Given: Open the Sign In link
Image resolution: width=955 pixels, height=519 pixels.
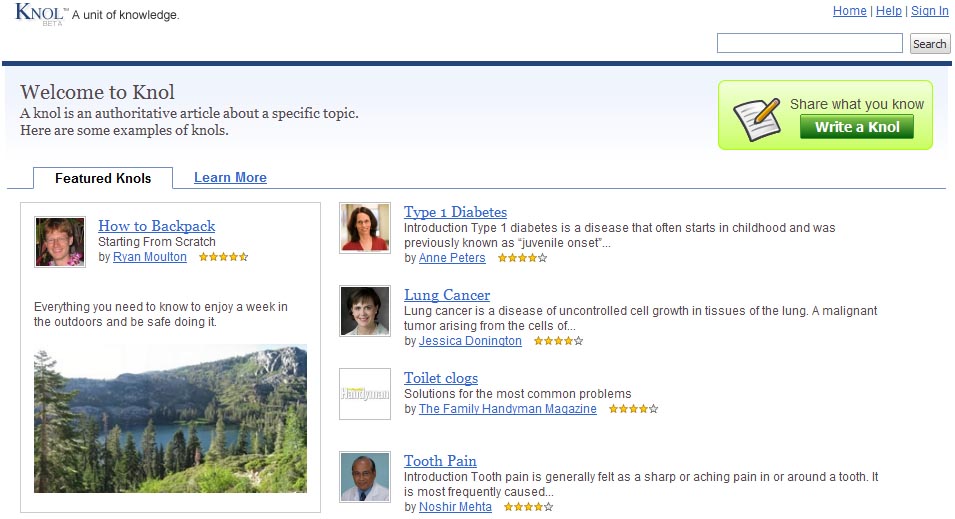Looking at the screenshot, I should 929,11.
